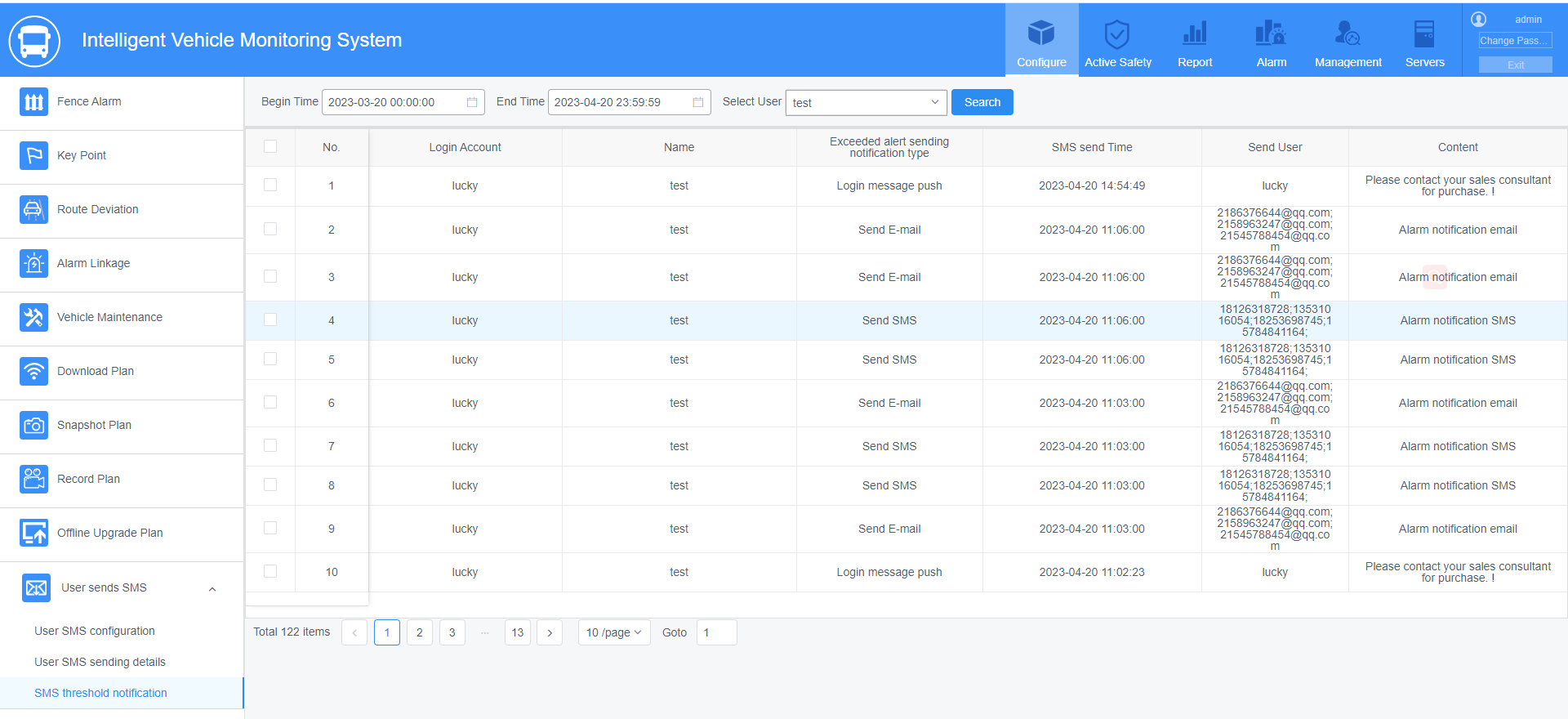
Task: Click the Vehicle Maintenance tools icon
Action: point(33,317)
